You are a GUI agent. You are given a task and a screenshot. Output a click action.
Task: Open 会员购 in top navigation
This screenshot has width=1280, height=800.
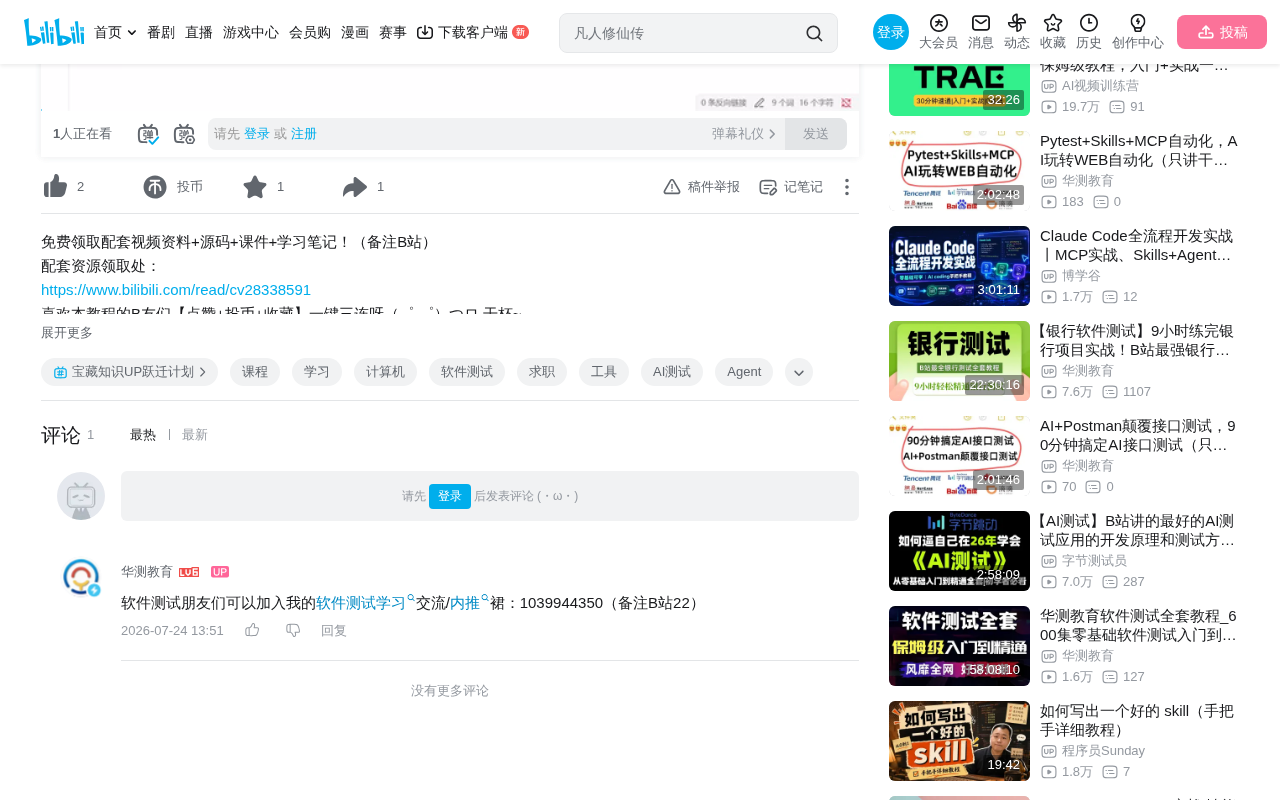coord(310,32)
